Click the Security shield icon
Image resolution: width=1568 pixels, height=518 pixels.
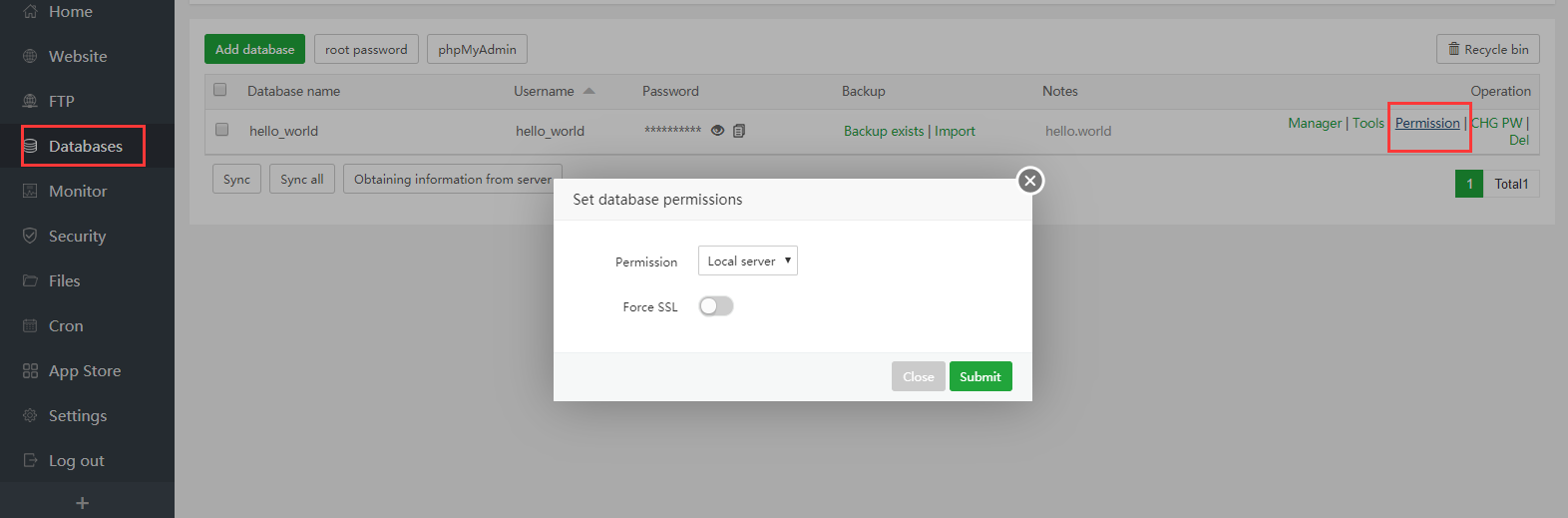click(x=30, y=236)
